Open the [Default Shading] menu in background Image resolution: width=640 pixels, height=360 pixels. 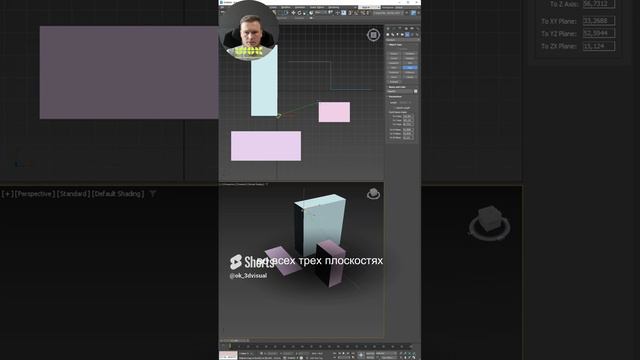pyautogui.click(x=118, y=194)
